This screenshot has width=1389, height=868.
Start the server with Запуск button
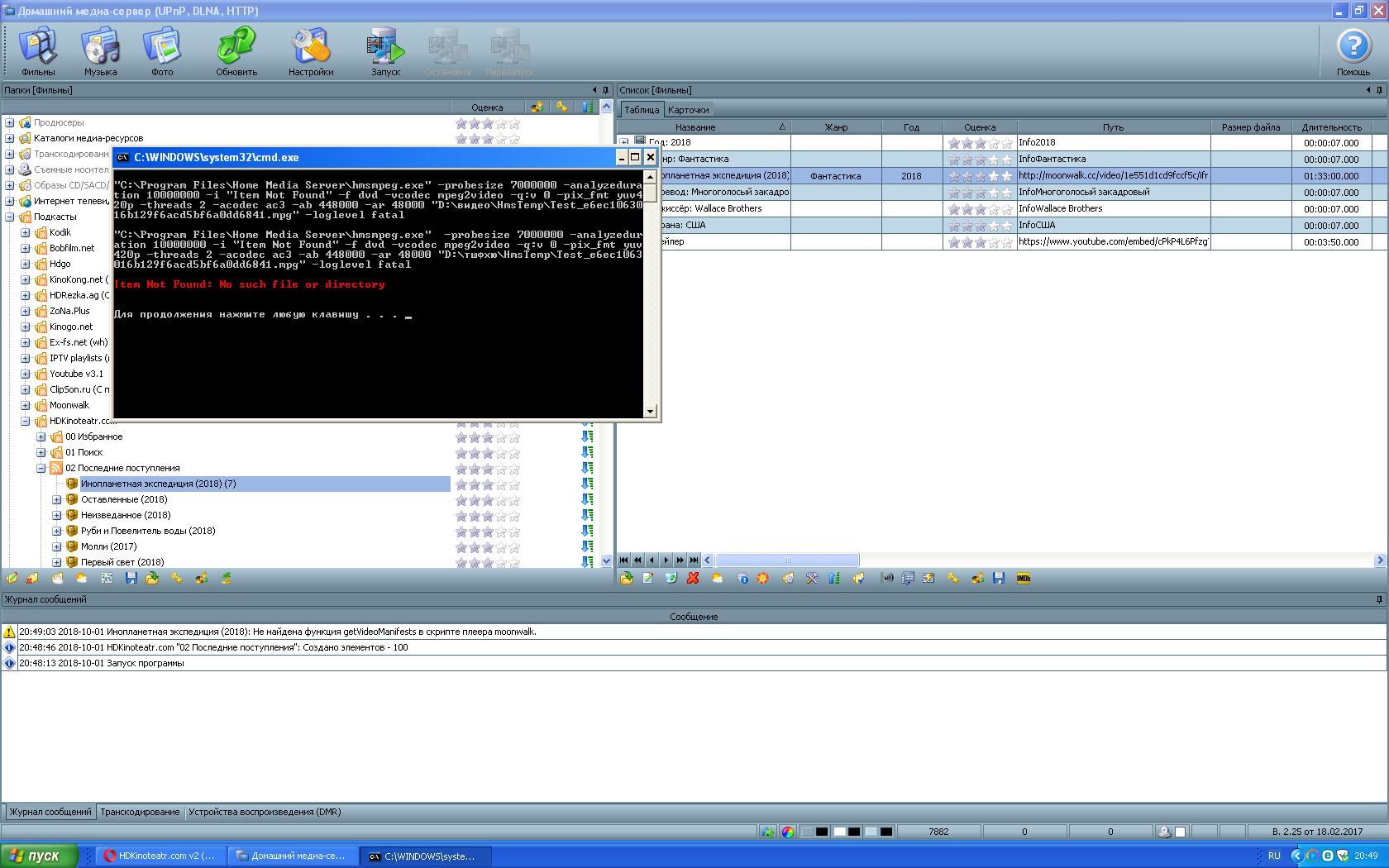tap(385, 51)
